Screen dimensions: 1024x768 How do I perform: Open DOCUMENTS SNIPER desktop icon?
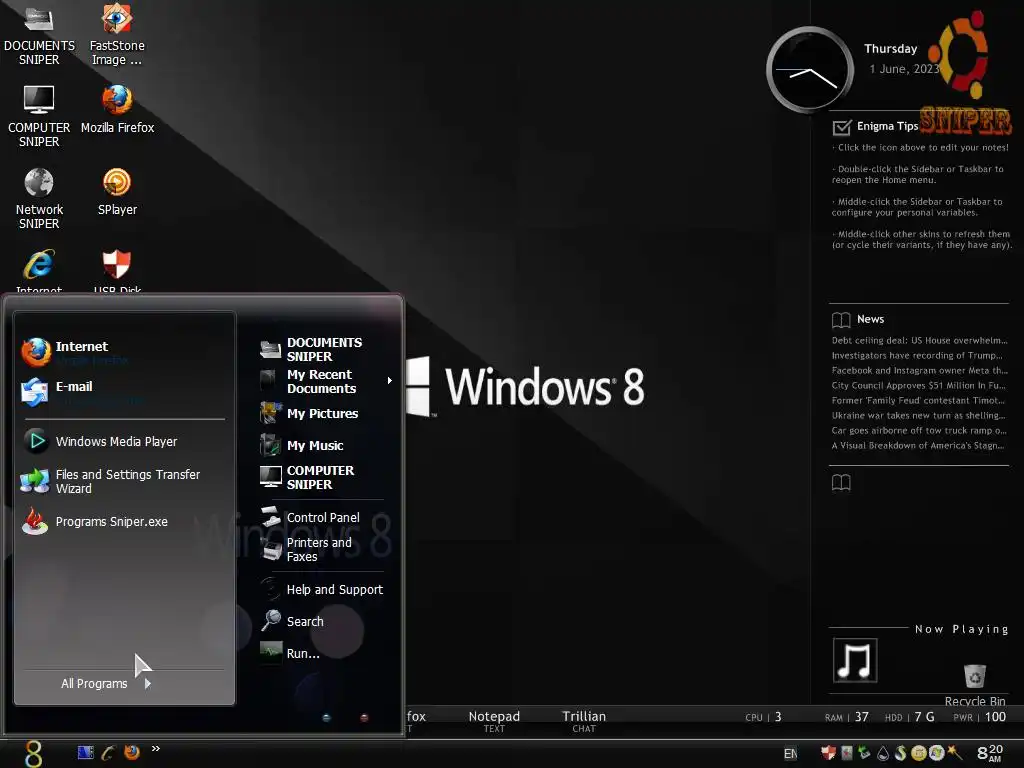pos(39,34)
